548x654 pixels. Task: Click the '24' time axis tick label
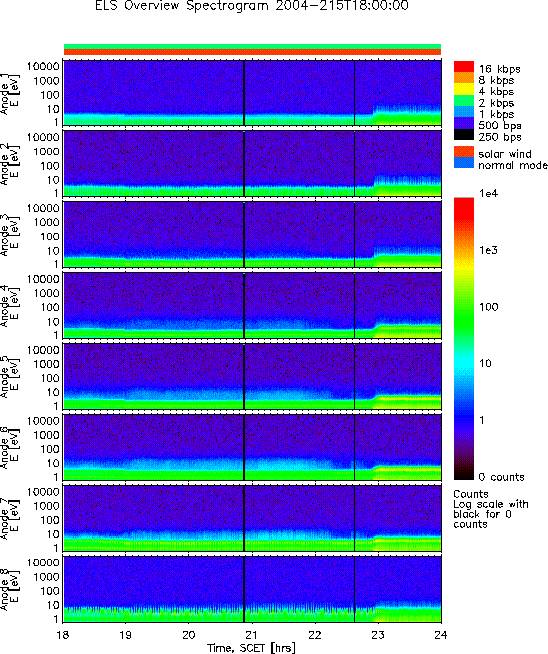pyautogui.click(x=441, y=635)
